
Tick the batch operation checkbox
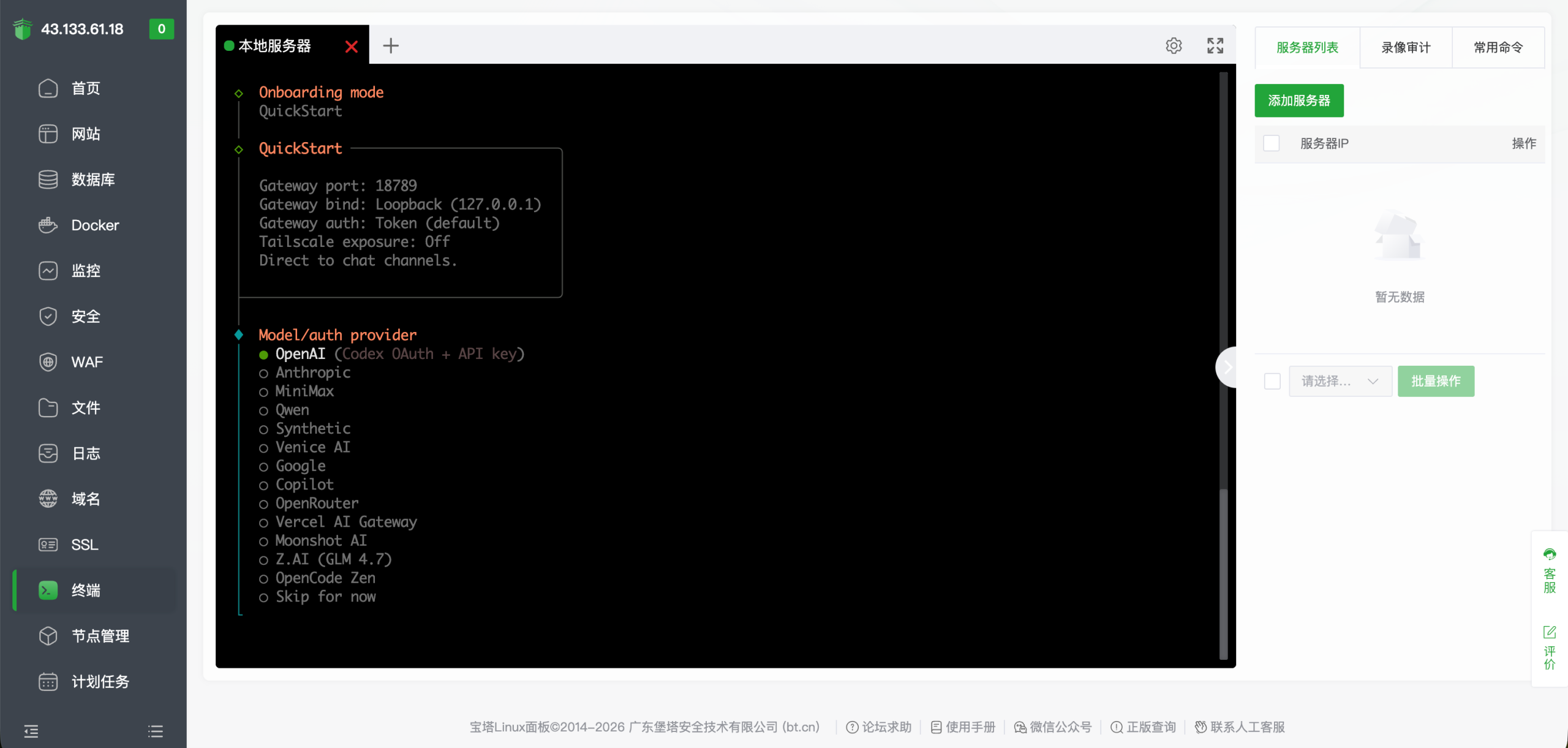(x=1272, y=381)
